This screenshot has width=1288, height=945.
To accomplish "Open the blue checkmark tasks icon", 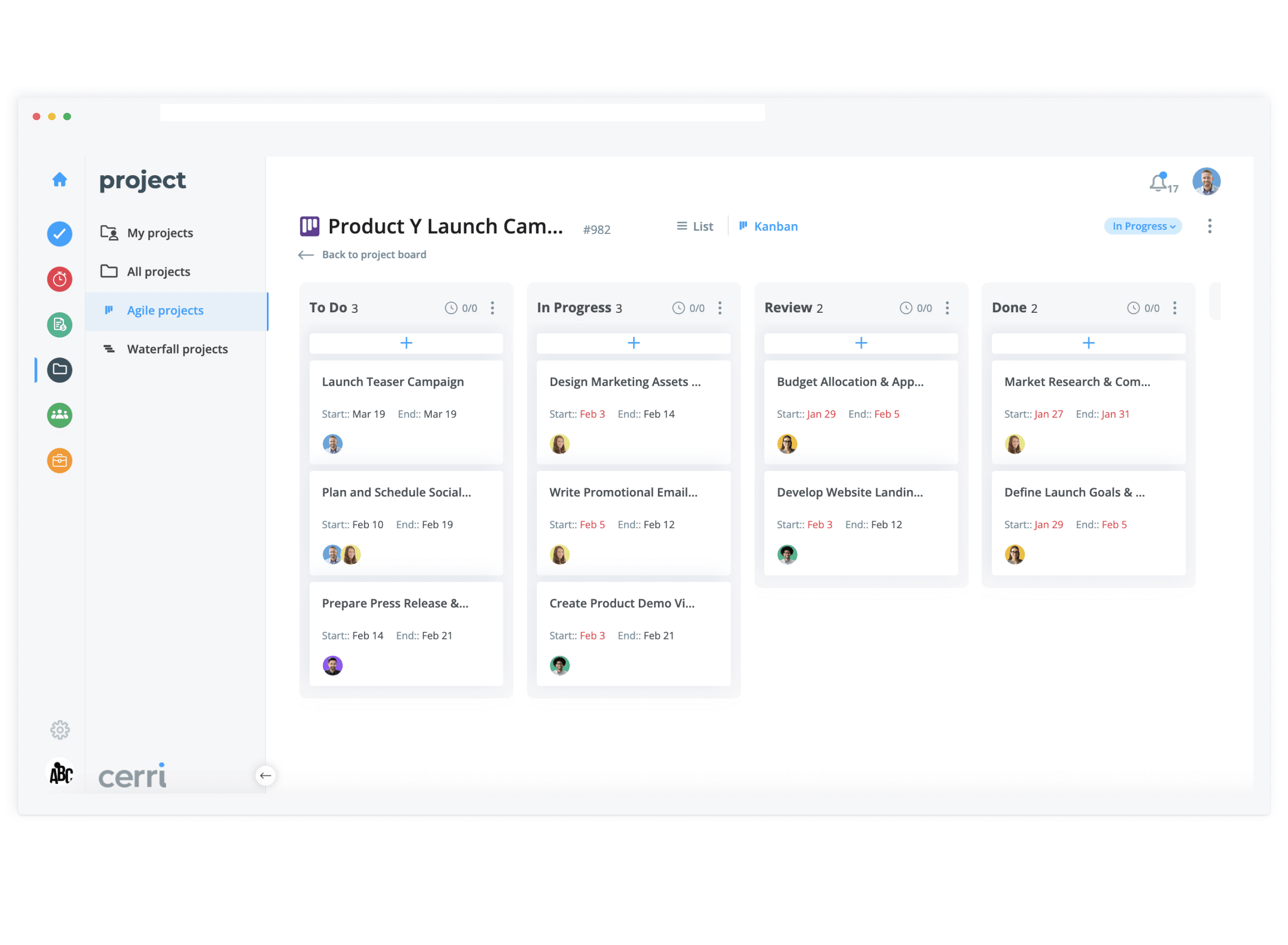I will pyautogui.click(x=59, y=234).
